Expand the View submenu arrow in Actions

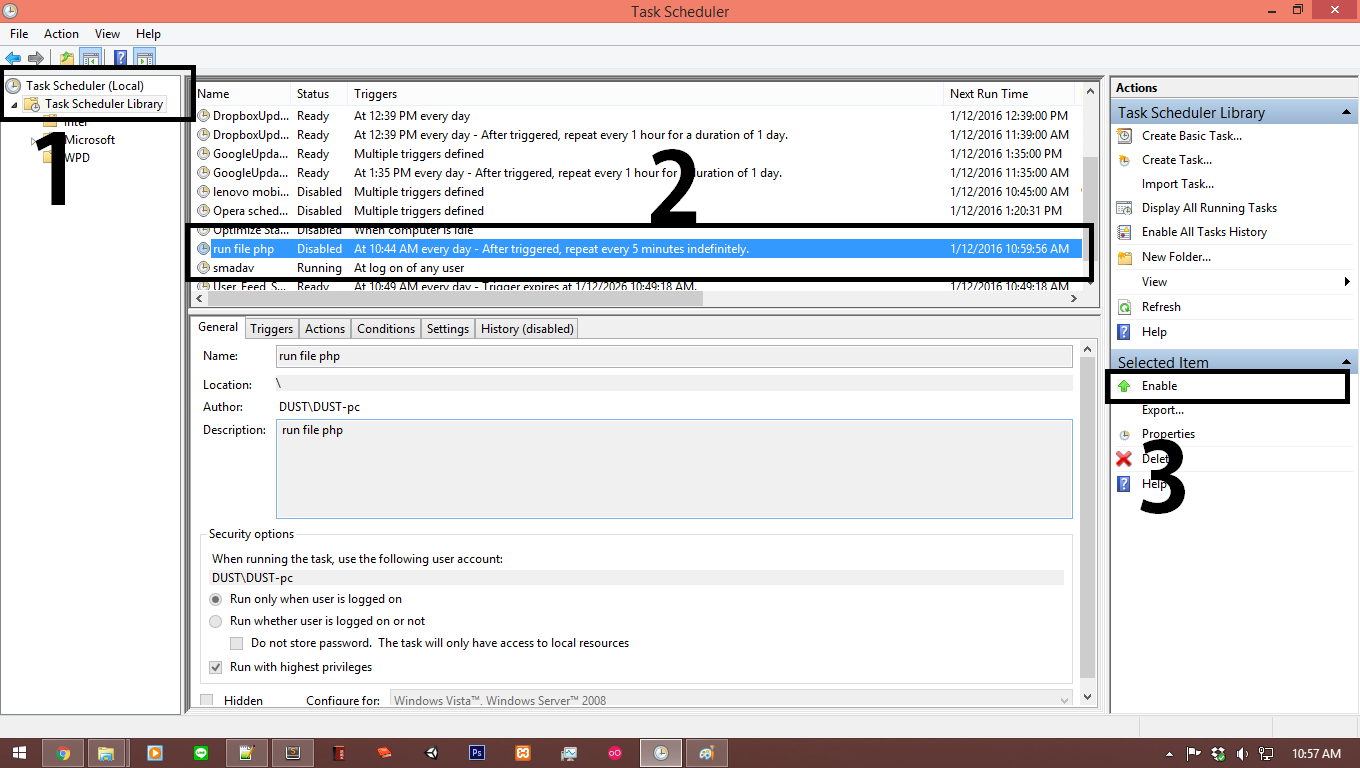point(1347,282)
